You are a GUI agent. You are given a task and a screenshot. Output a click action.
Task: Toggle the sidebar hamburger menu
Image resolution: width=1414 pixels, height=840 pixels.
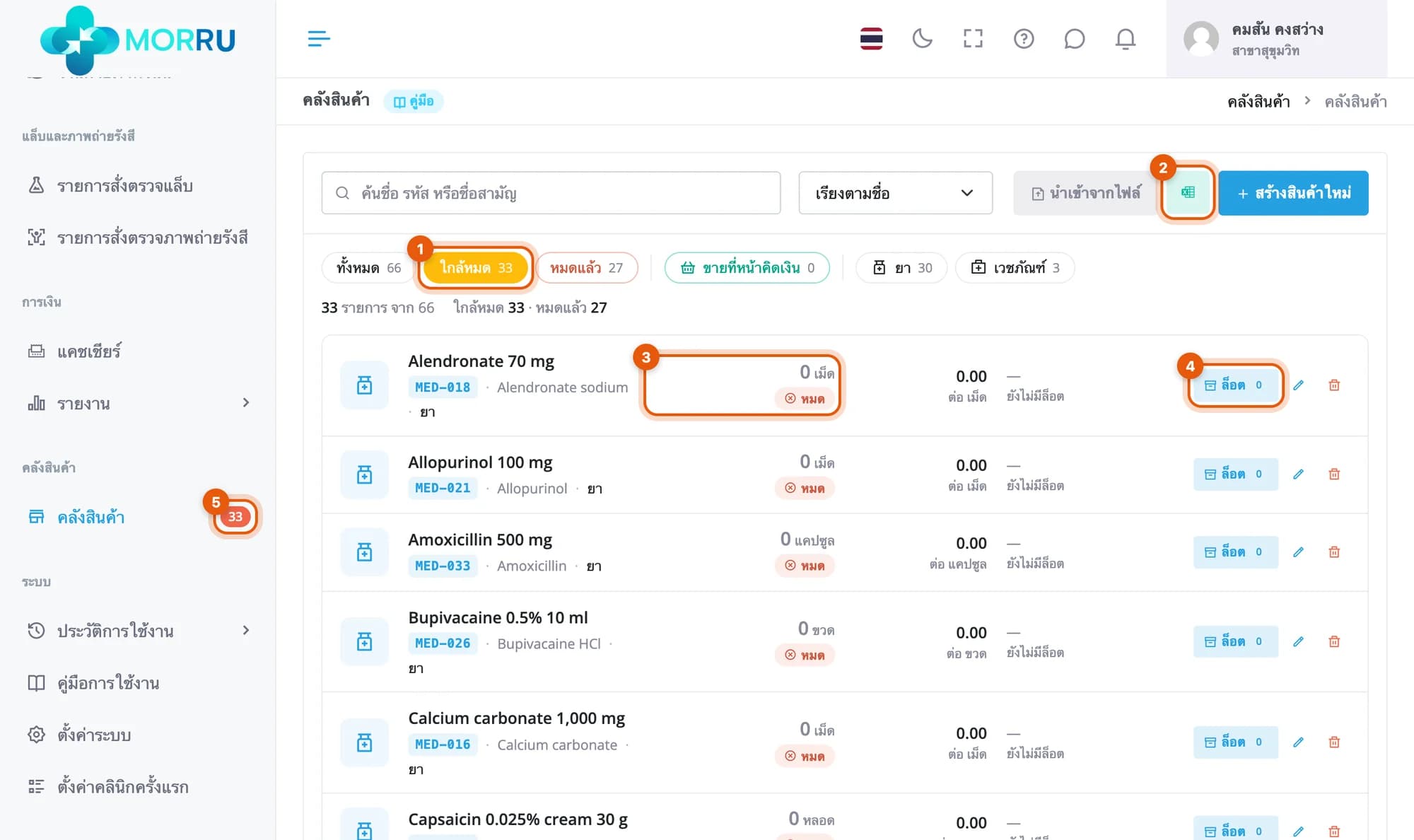pos(319,38)
